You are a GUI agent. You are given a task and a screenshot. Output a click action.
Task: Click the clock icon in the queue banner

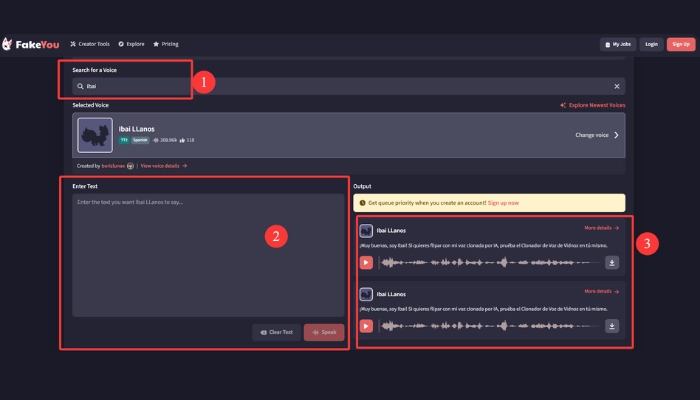pos(362,203)
